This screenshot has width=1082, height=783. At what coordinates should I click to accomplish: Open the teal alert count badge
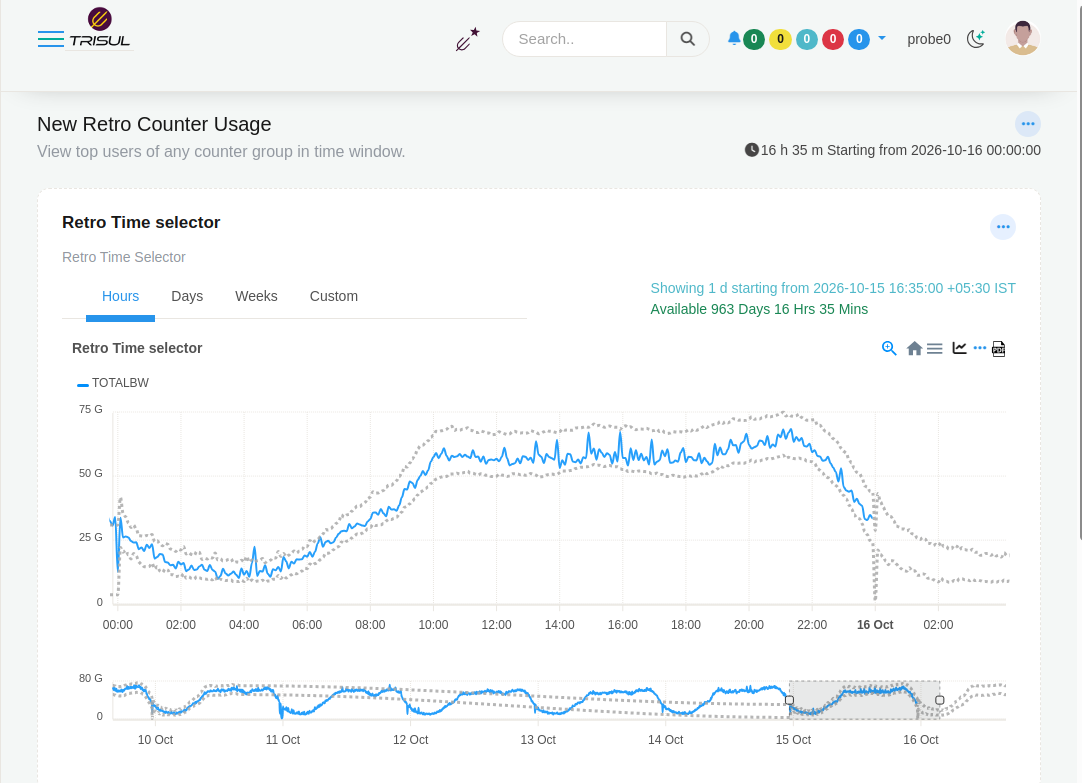pyautogui.click(x=807, y=39)
